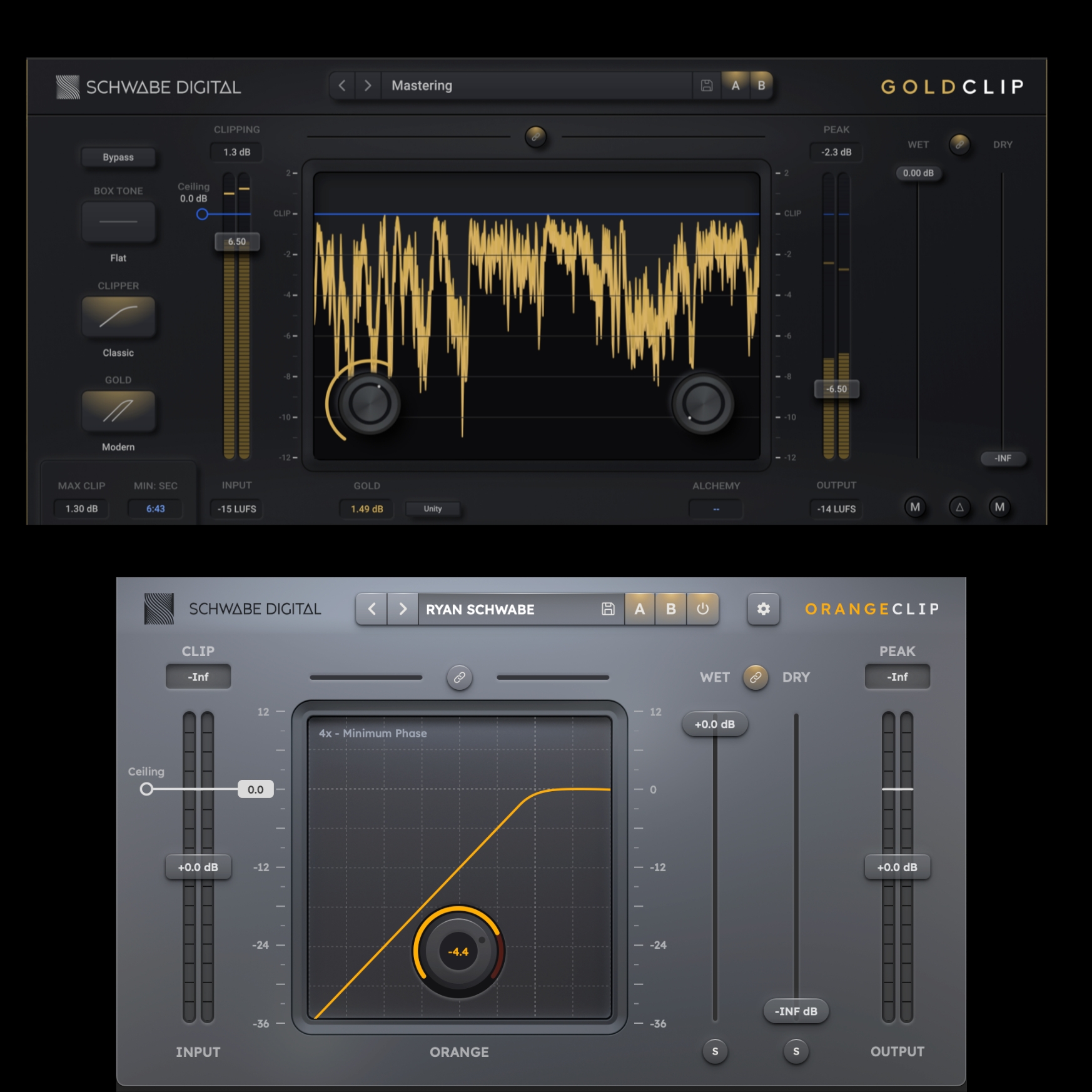
Task: Click the 6:43 min:sec timer
Action: coord(156,509)
